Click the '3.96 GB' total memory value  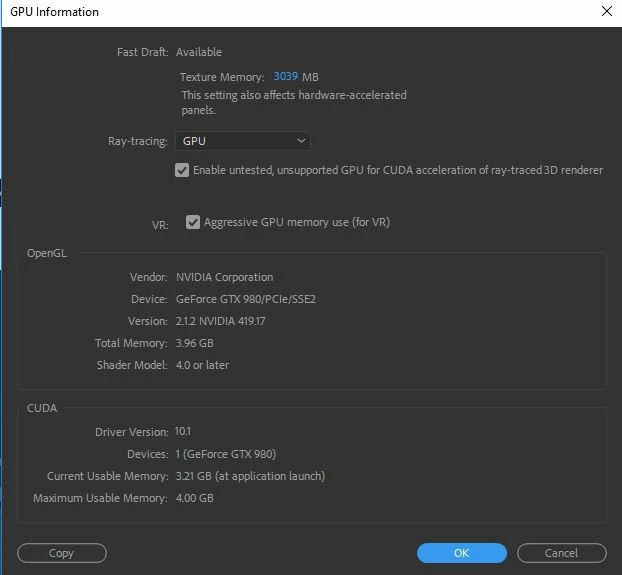click(x=195, y=343)
